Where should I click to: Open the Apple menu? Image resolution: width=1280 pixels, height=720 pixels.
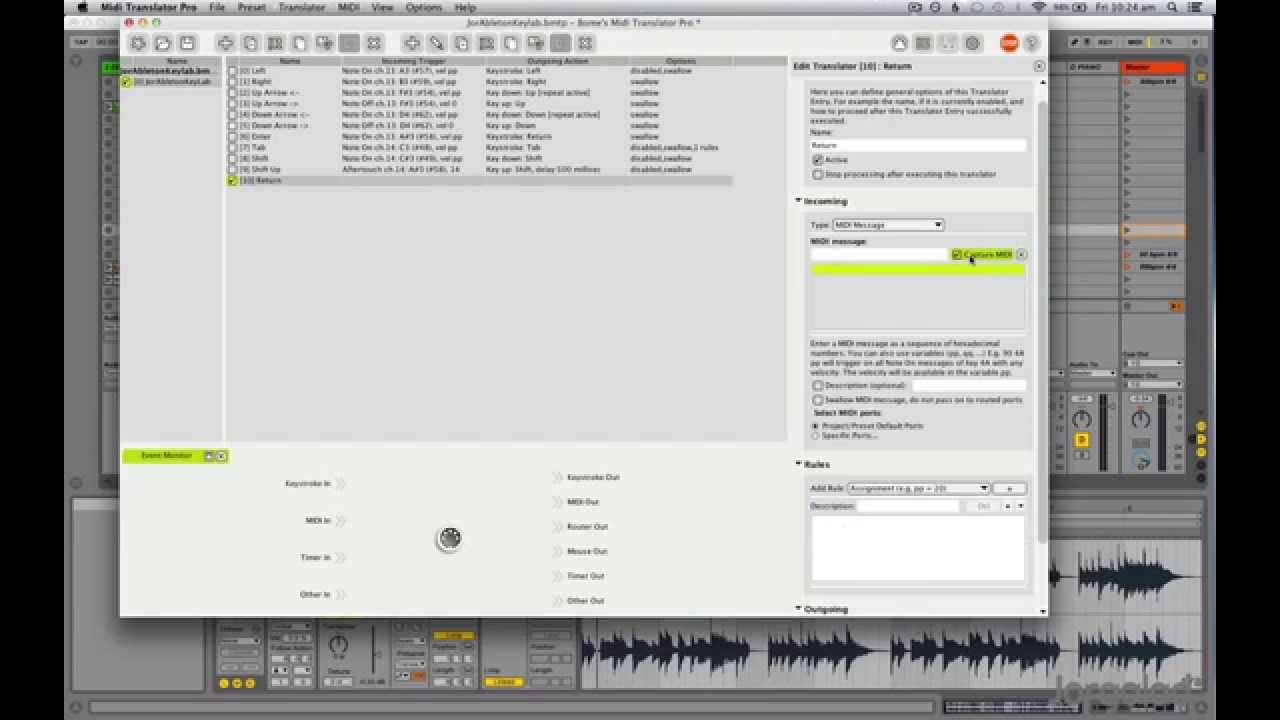82,7
